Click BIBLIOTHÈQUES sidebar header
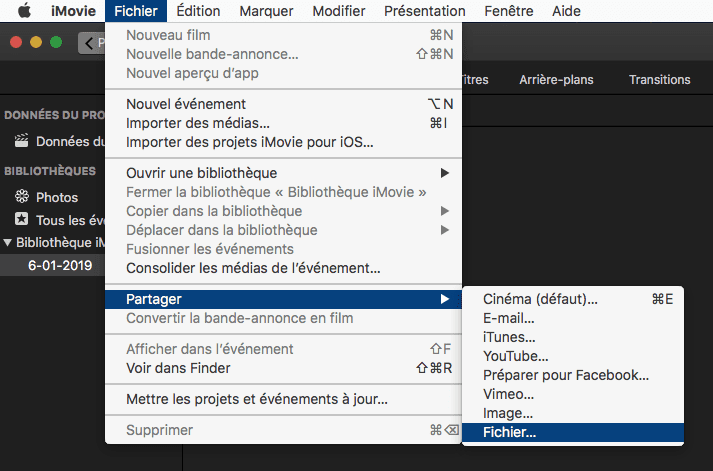Image resolution: width=713 pixels, height=471 pixels. pos(50,171)
